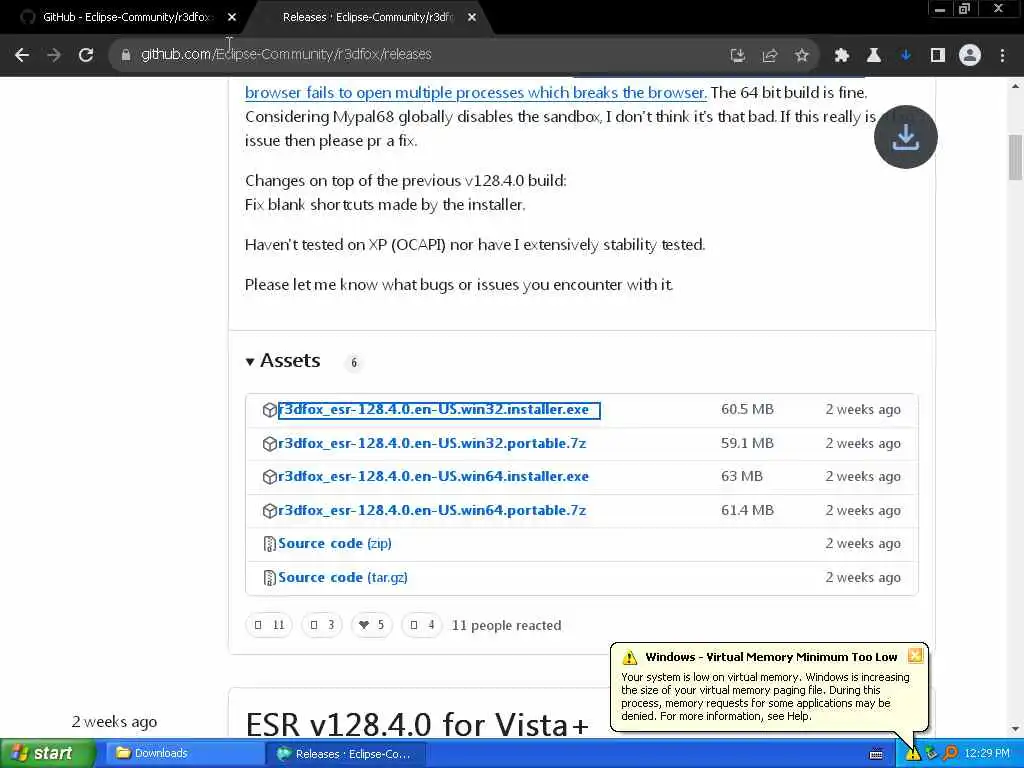
Task: Collapse the Assets section triangle
Action: [x=249, y=362]
